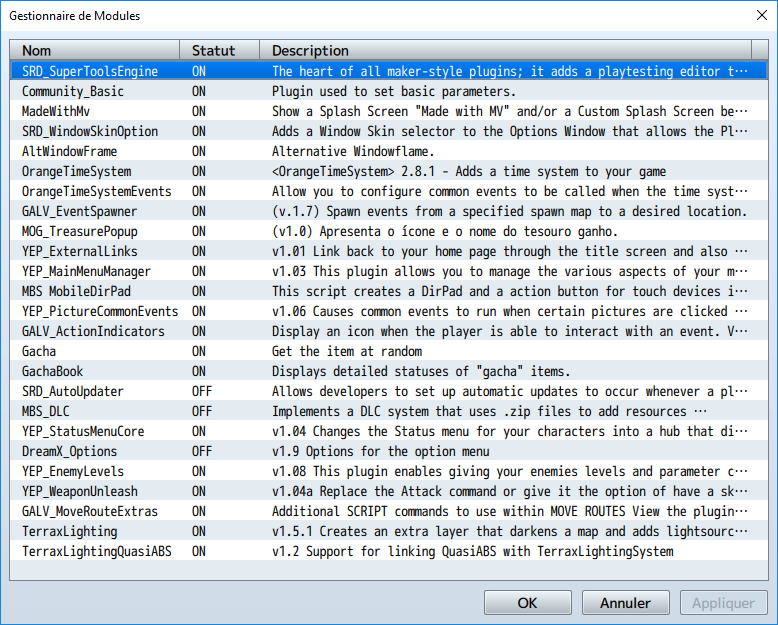This screenshot has height=625, width=778.
Task: Click "Displays detailed statuses of gacha items"
Action: [x=421, y=372]
